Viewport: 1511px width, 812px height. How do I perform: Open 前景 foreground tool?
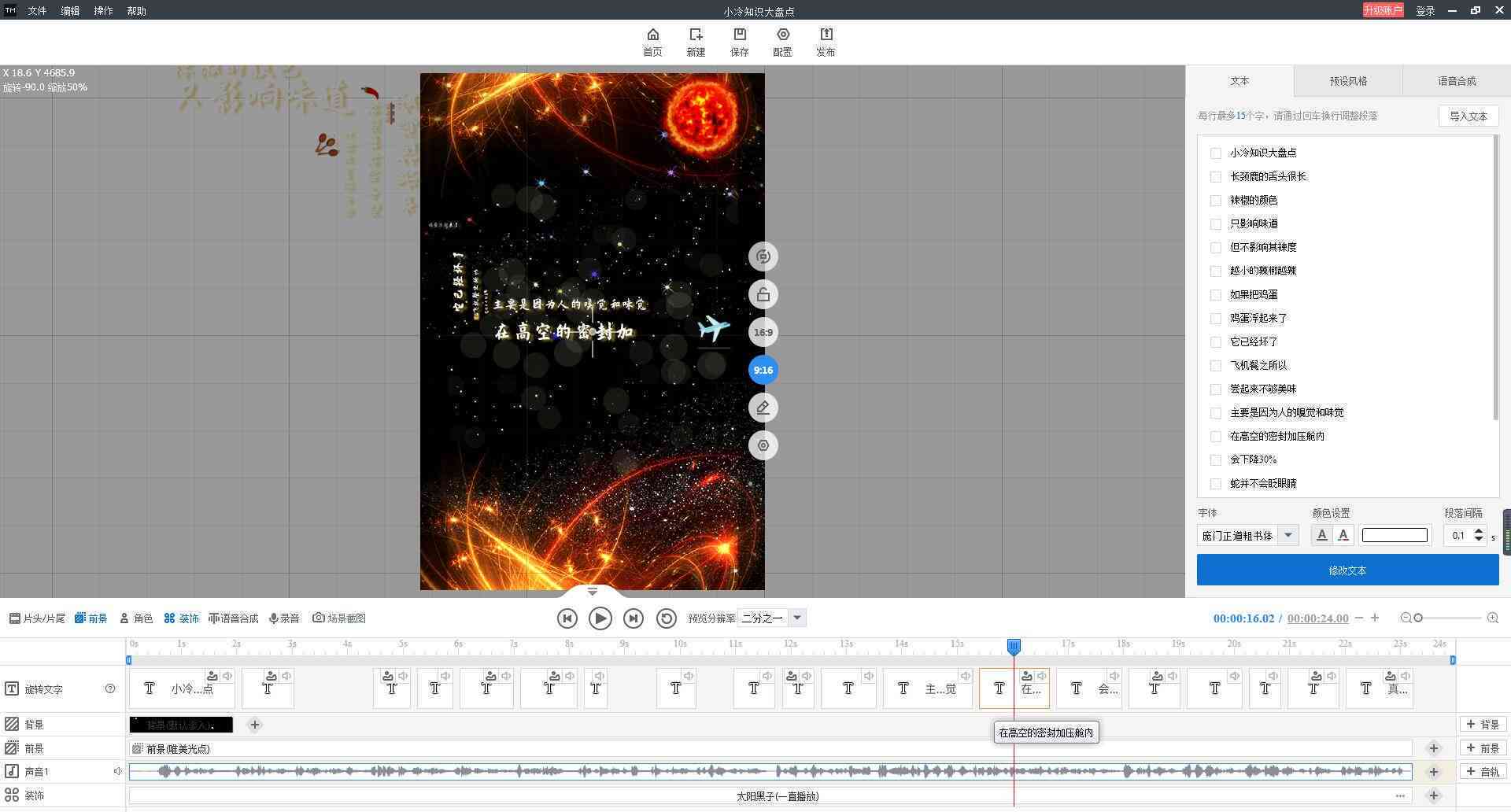coord(91,618)
